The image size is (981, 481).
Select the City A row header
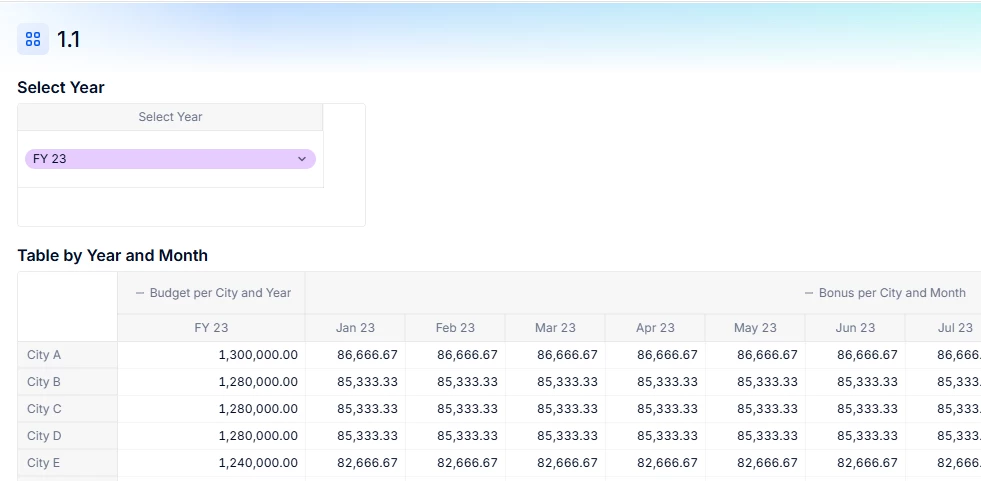coord(44,355)
